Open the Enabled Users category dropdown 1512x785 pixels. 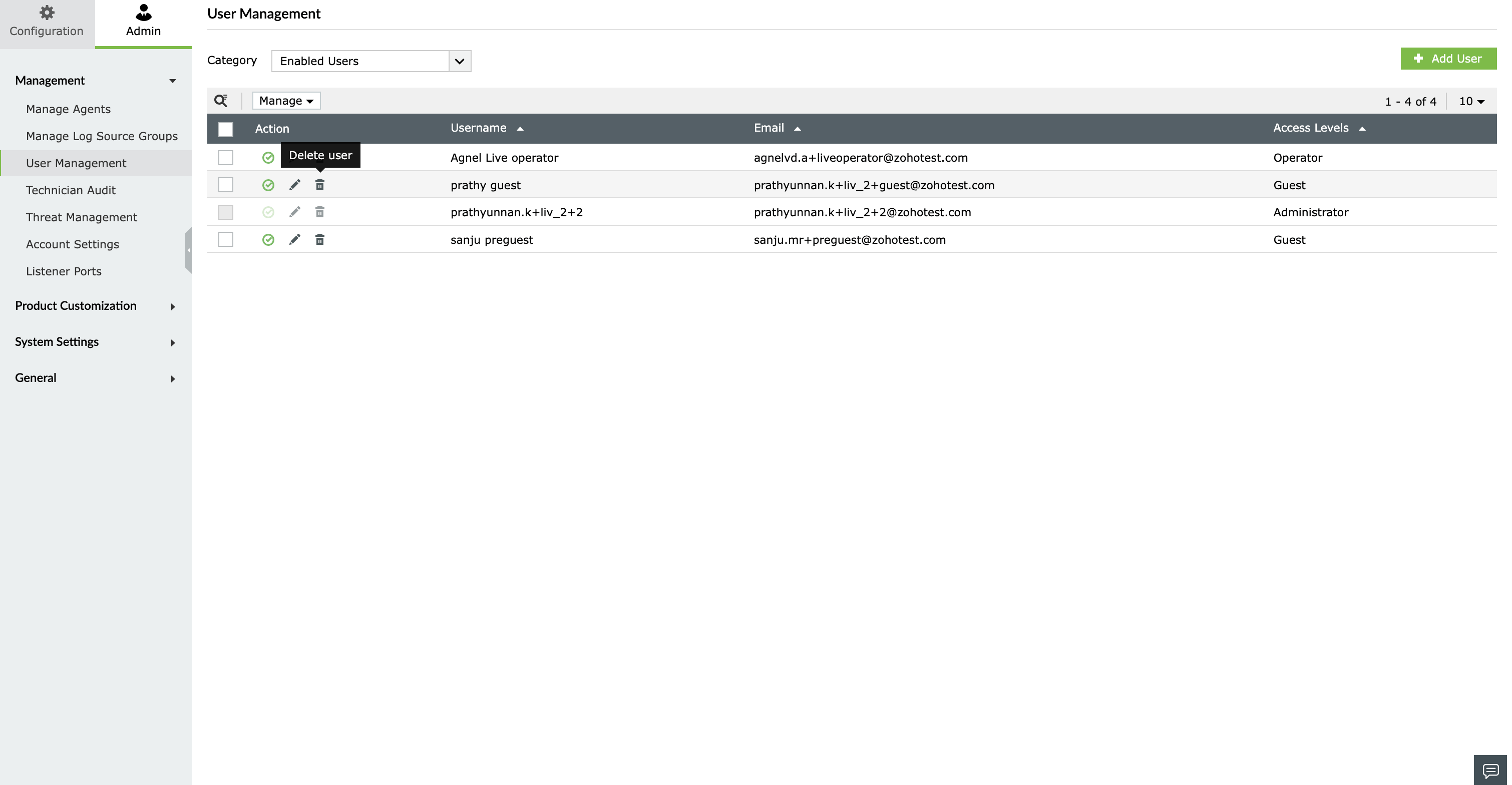point(371,61)
